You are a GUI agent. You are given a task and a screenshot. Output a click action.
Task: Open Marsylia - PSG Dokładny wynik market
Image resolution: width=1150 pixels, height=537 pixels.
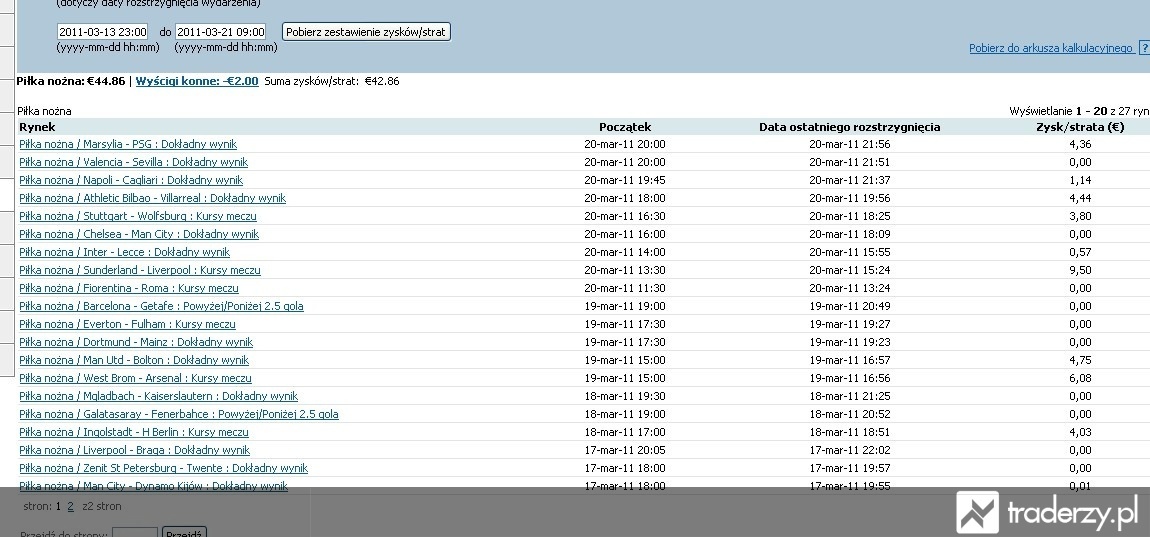tap(128, 145)
